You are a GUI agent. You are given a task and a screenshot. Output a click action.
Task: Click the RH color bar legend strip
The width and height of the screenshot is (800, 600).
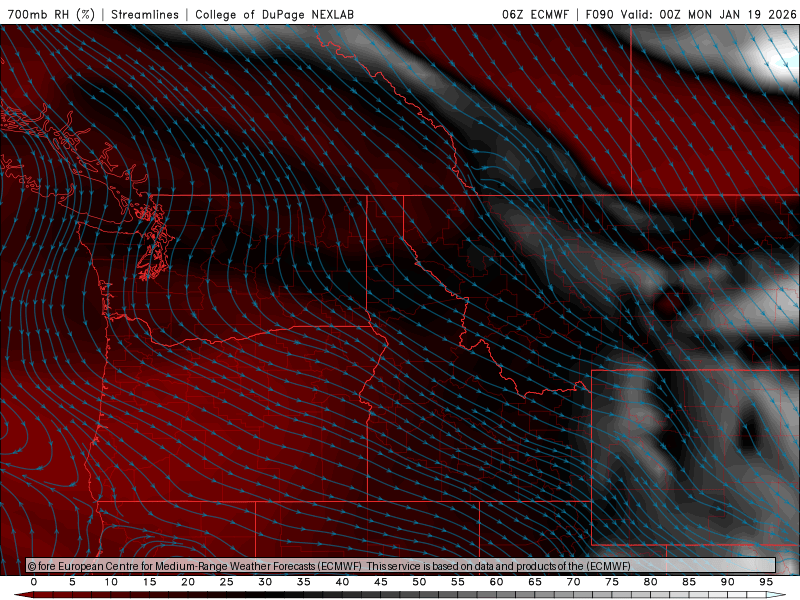pyautogui.click(x=400, y=595)
